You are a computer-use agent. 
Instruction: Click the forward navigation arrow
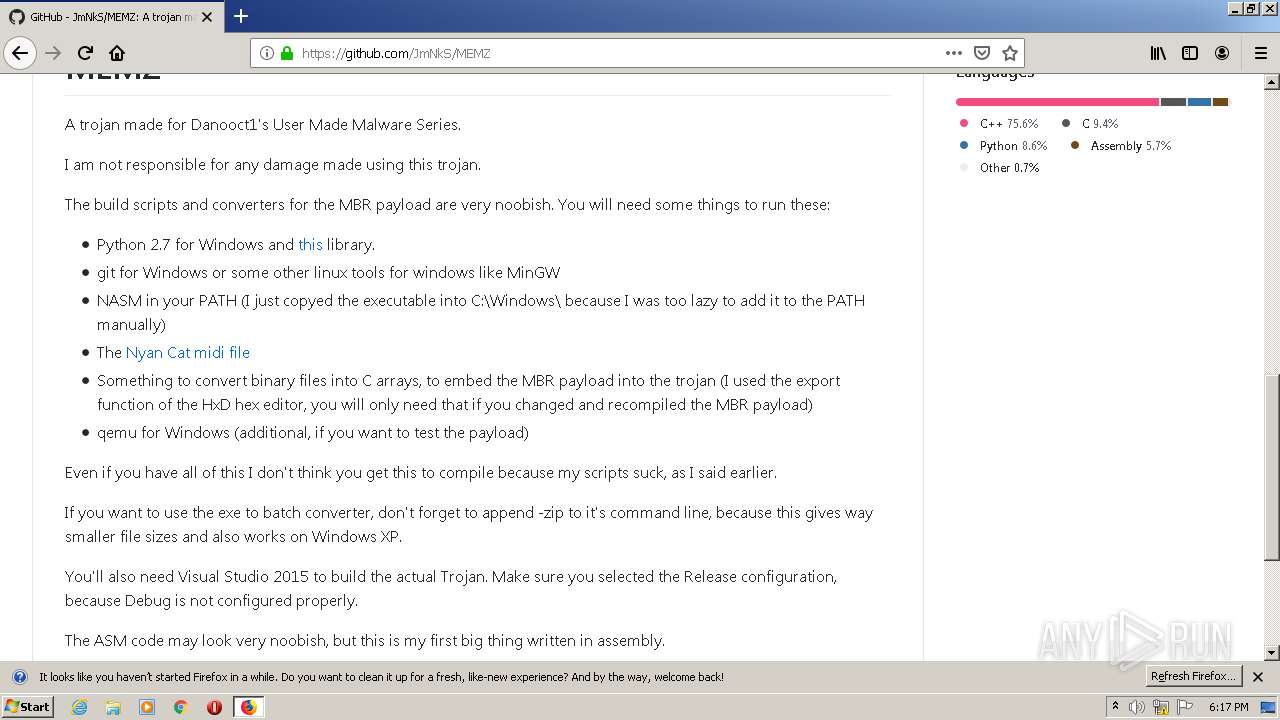point(53,53)
